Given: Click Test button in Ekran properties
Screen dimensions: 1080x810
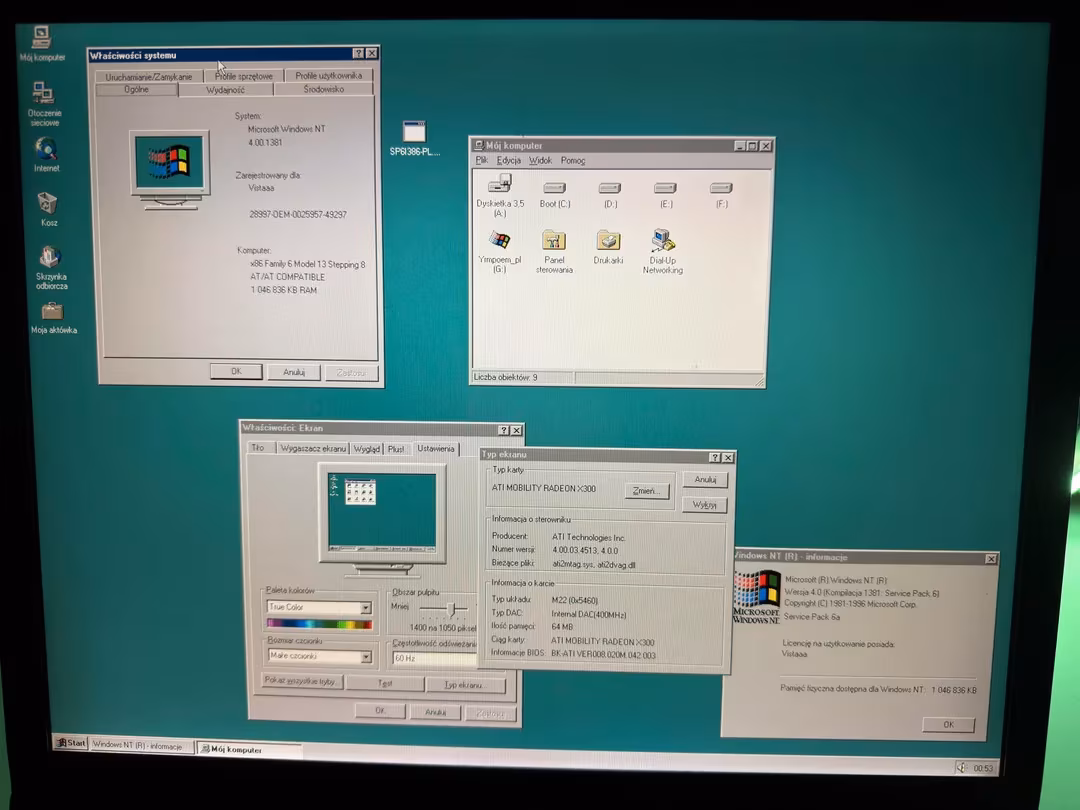Looking at the screenshot, I should pyautogui.click(x=385, y=683).
